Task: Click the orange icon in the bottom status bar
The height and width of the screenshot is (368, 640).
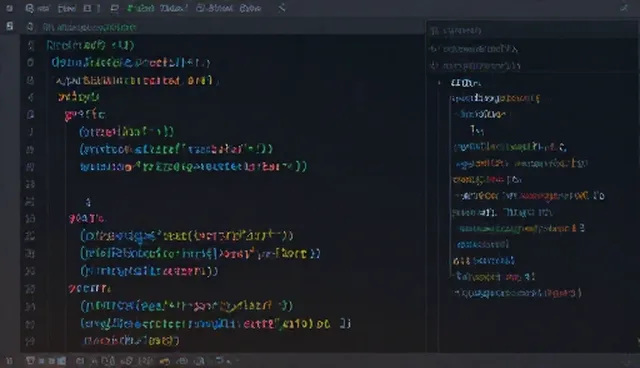Action: 165,361
